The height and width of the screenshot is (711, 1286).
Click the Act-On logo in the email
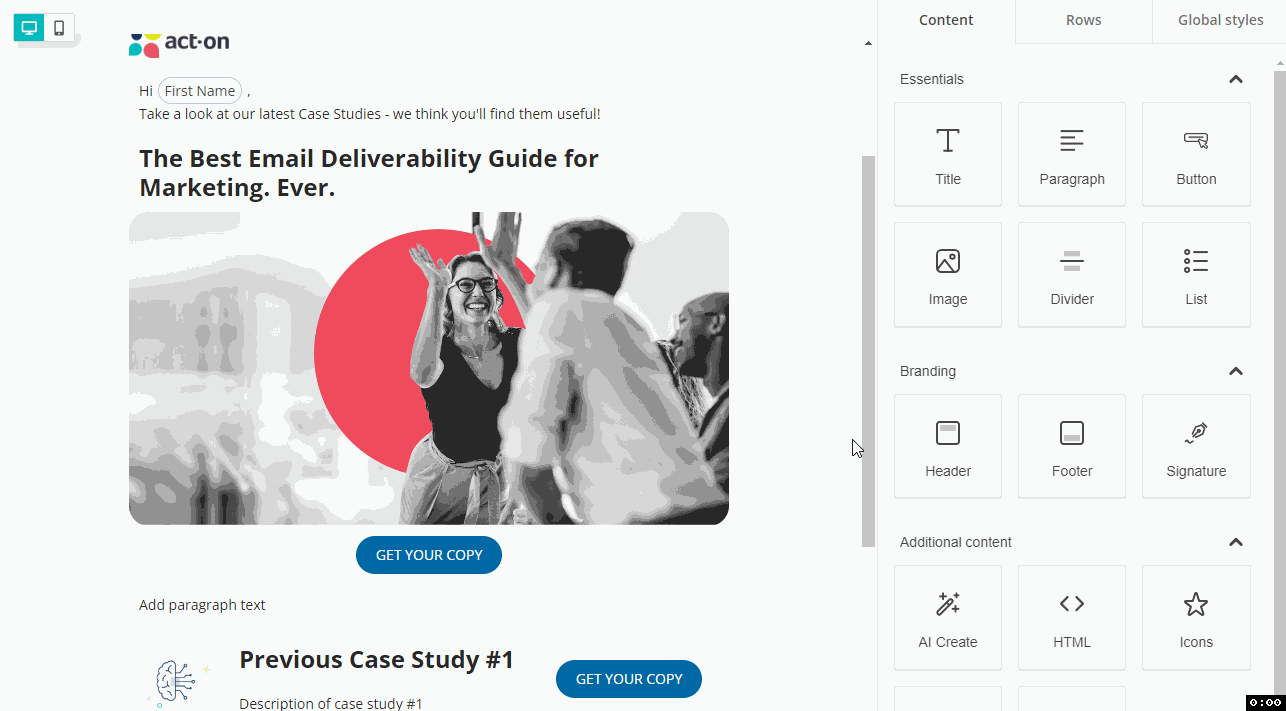click(179, 43)
